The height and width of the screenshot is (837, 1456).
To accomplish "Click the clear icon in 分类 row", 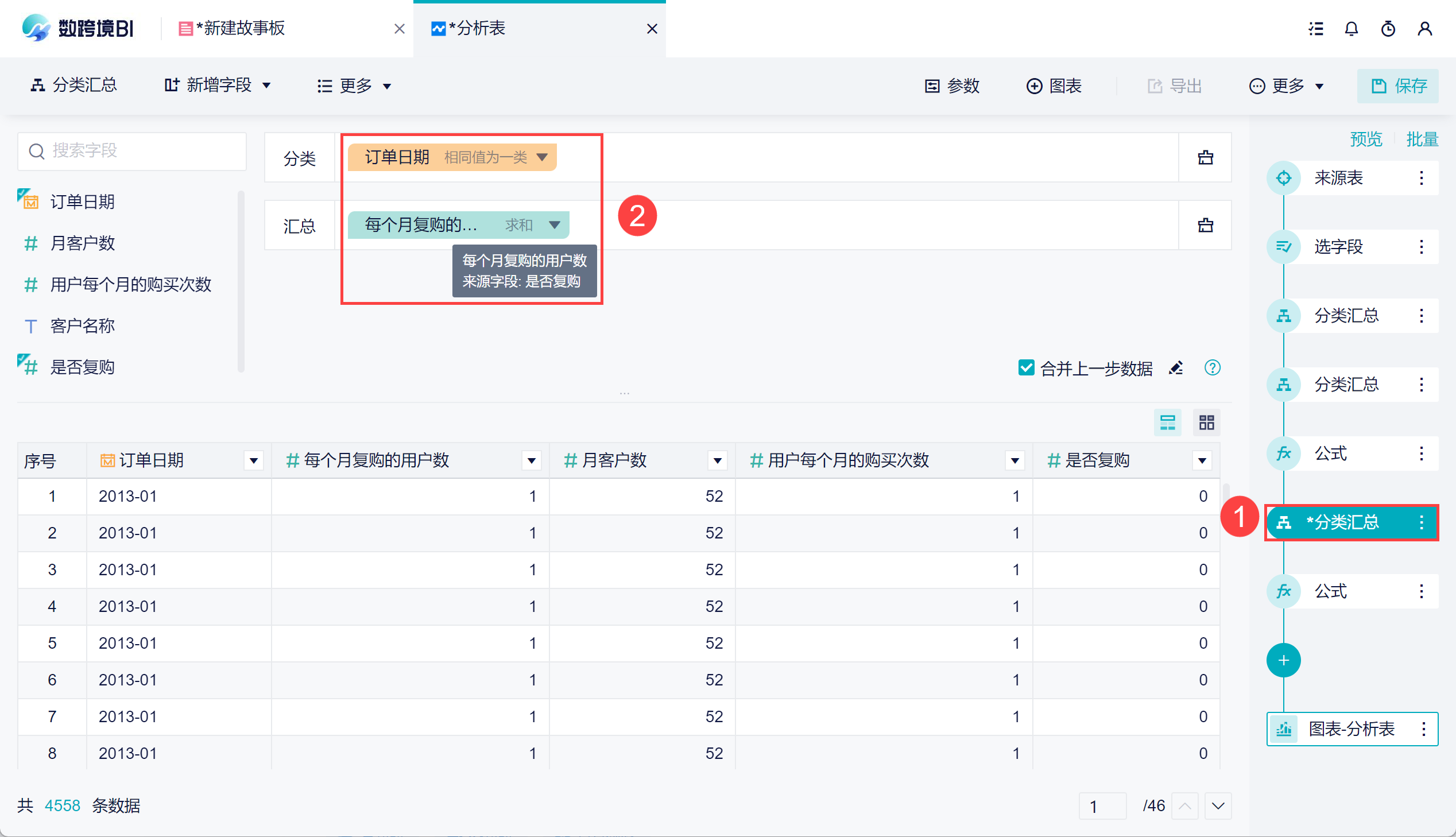I will pos(1205,157).
